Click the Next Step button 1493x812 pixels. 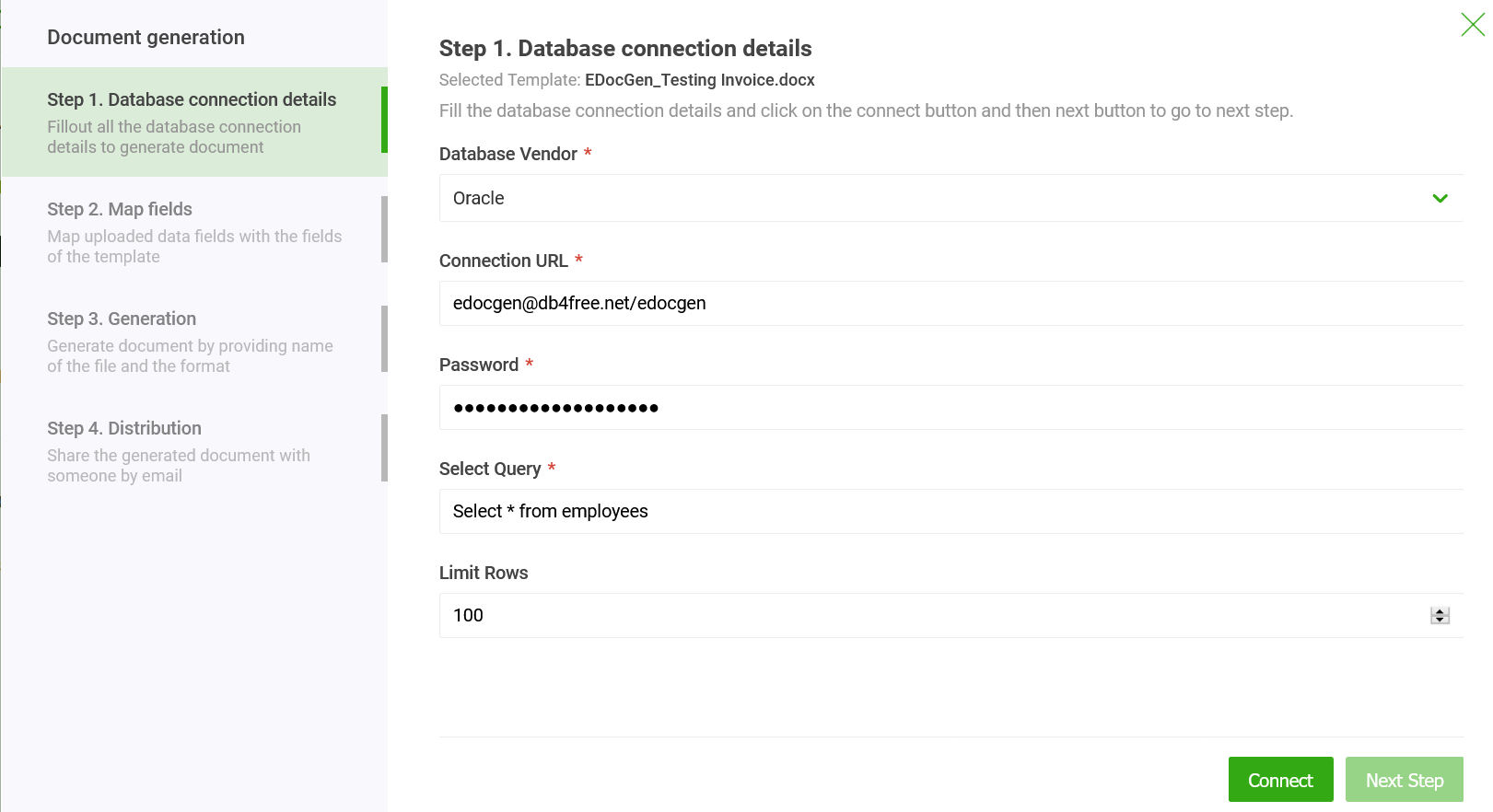[1404, 780]
